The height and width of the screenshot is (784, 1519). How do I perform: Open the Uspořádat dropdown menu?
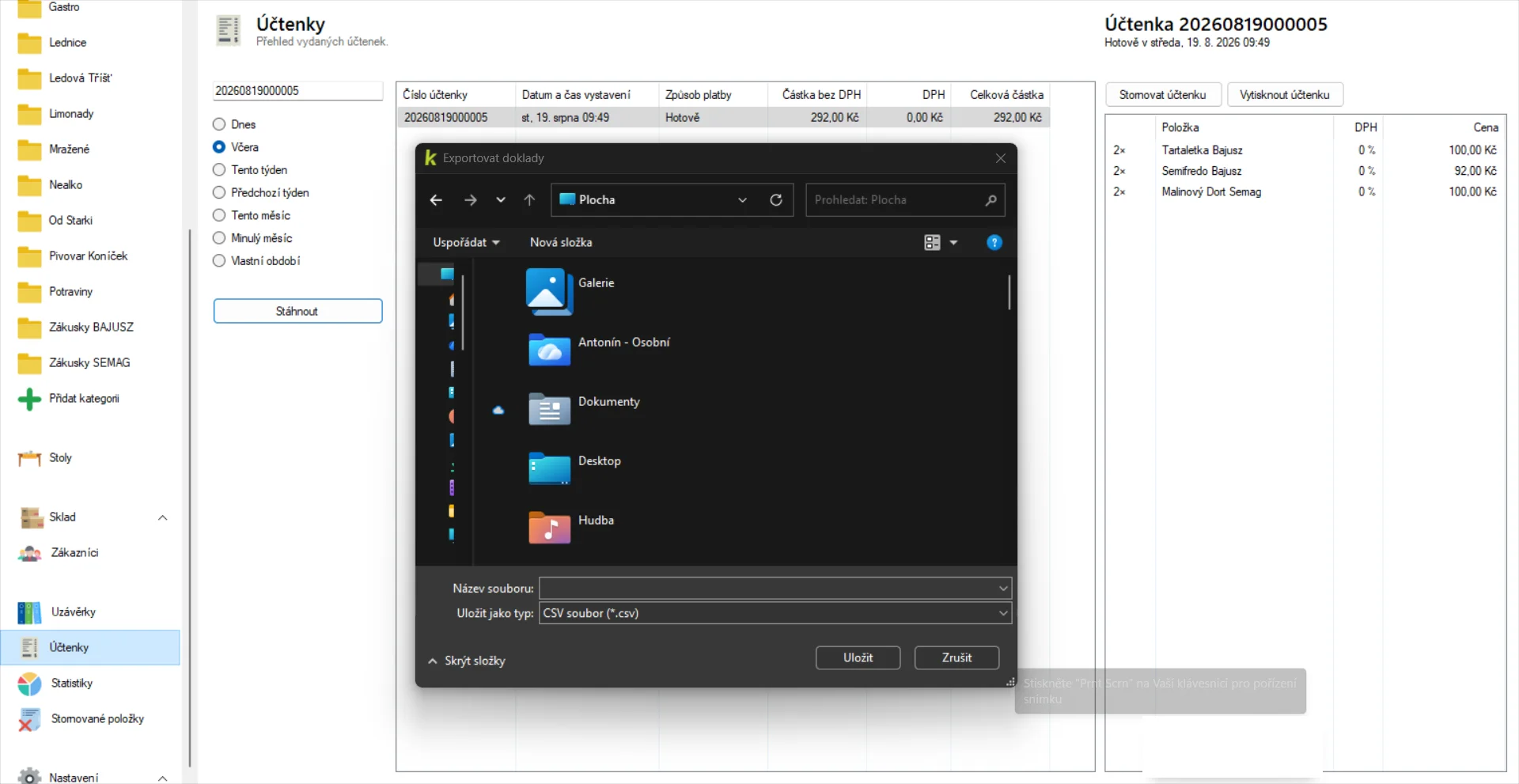click(466, 243)
